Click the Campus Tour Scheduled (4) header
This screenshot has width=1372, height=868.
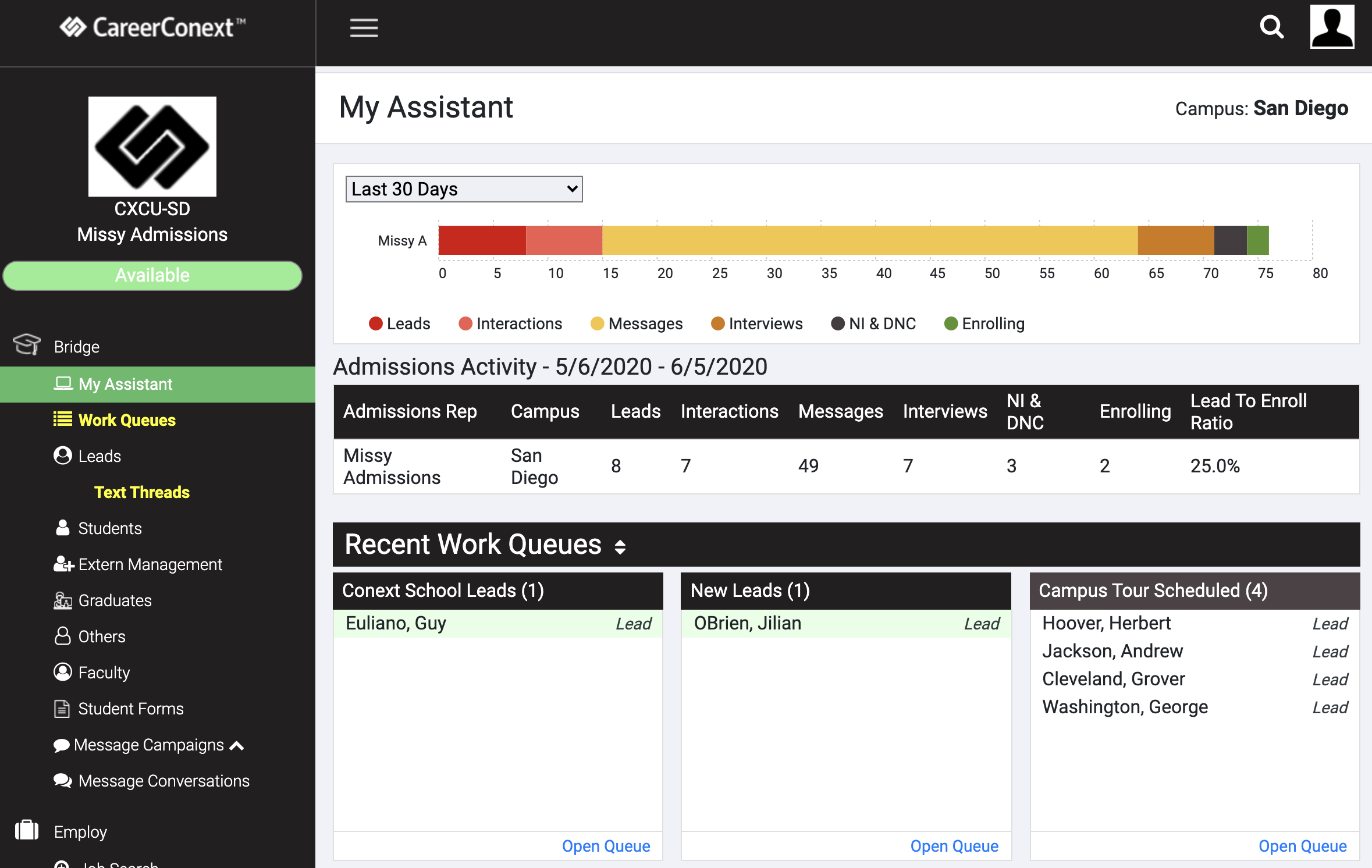pos(1195,590)
